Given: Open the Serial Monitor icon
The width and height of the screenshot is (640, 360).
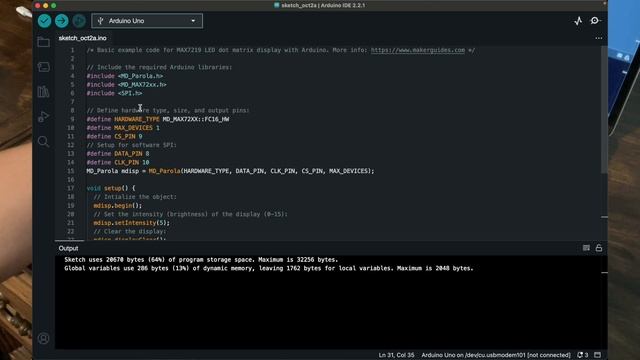Looking at the screenshot, I should pyautogui.click(x=595, y=20).
